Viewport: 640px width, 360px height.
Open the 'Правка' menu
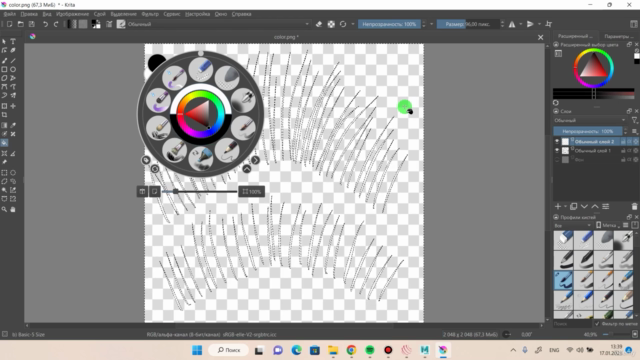click(x=29, y=14)
